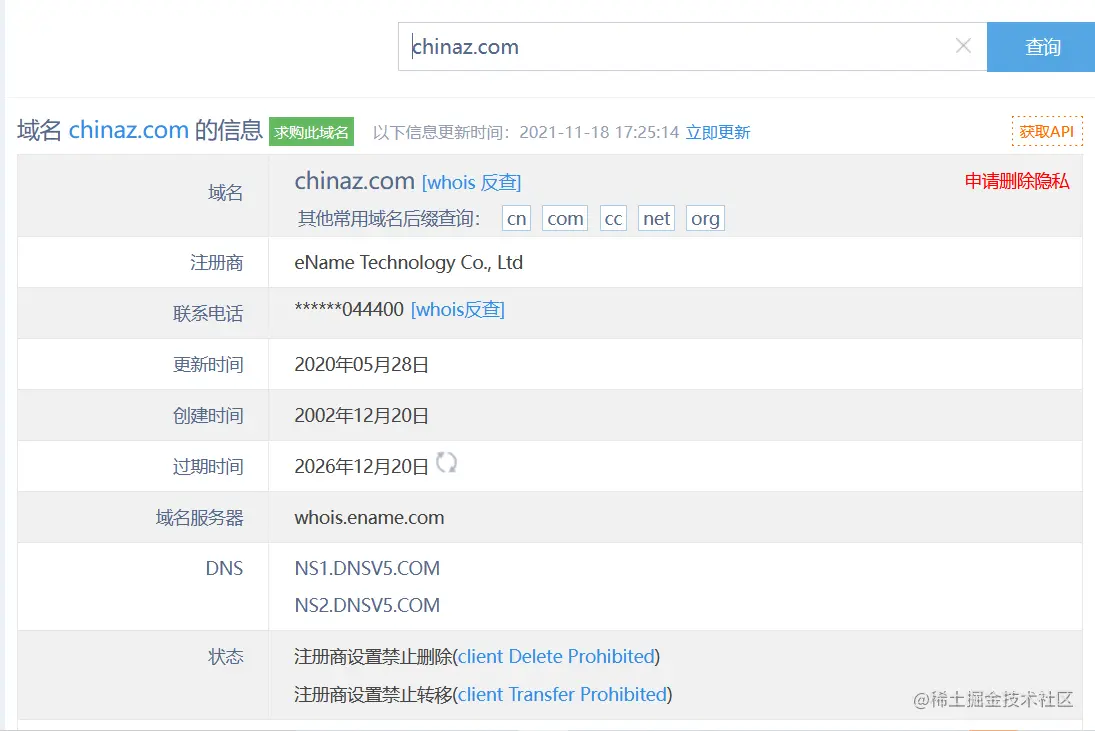This screenshot has height=731, width=1095.
Task: Click the refresh icon next to expiration date
Action: (x=446, y=462)
